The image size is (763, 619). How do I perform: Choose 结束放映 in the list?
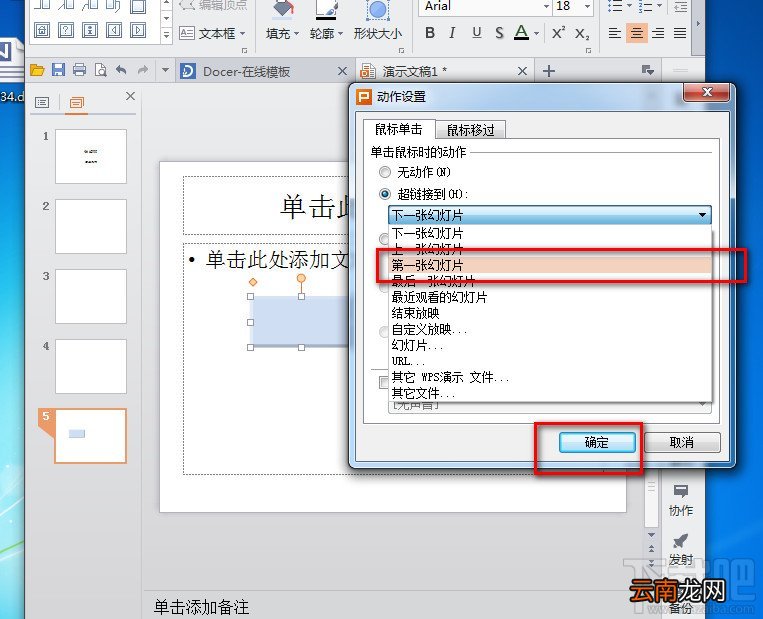pyautogui.click(x=550, y=313)
